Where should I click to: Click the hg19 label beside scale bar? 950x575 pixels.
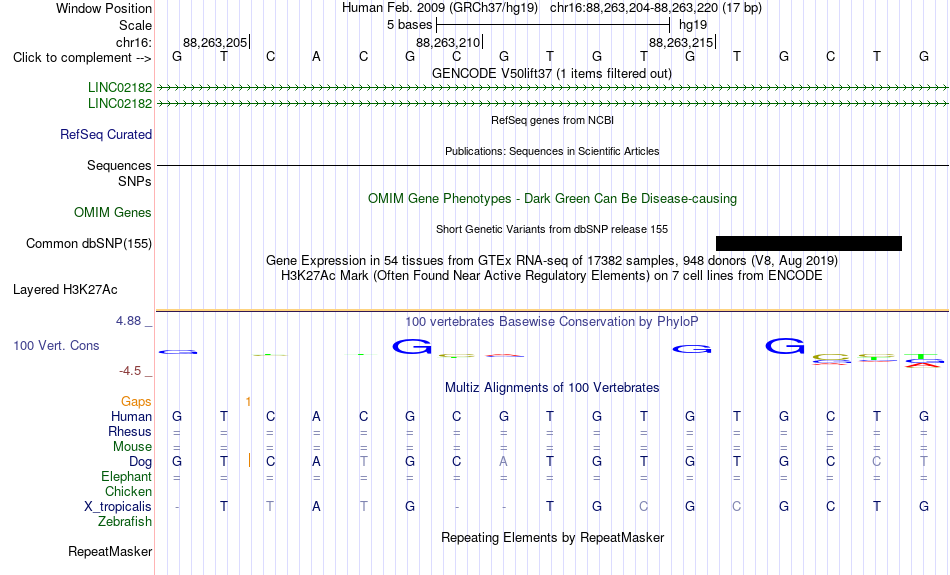pyautogui.click(x=693, y=25)
